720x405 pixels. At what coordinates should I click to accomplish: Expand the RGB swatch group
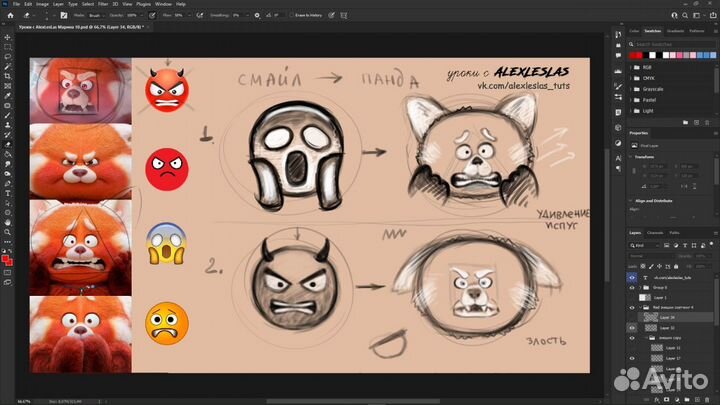(630, 68)
